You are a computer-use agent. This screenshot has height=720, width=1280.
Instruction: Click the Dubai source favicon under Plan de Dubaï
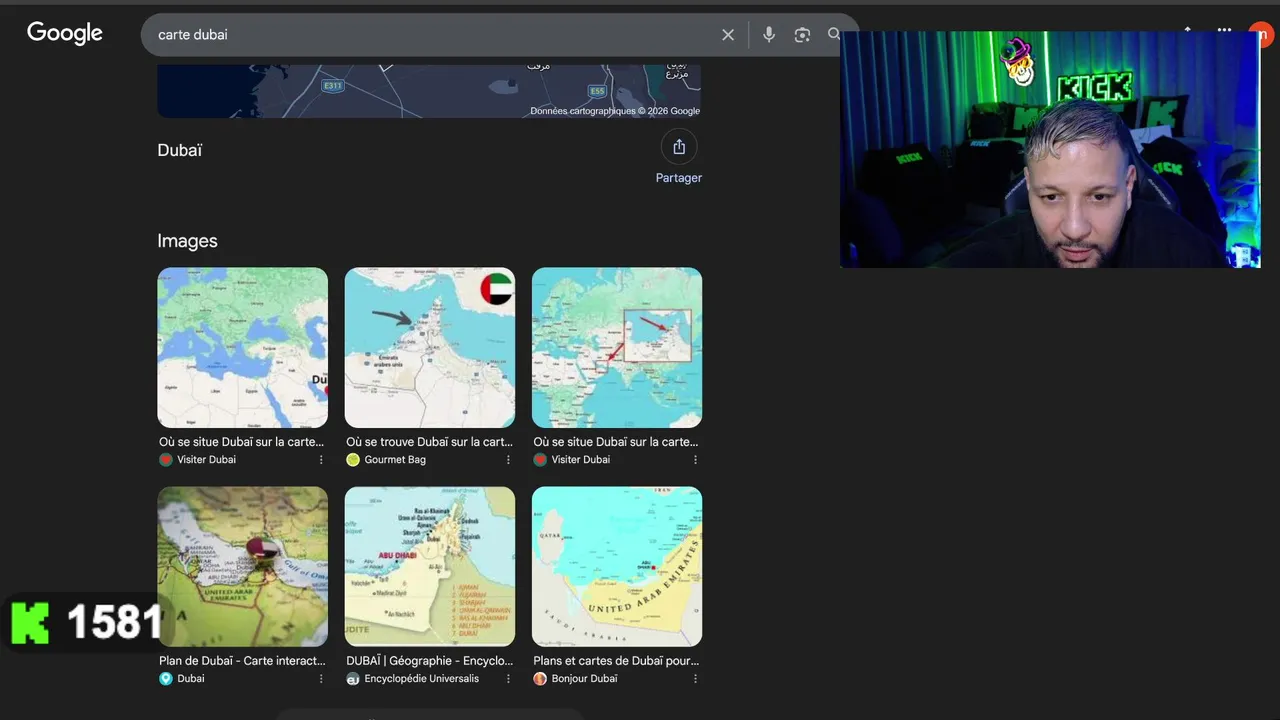(x=166, y=679)
